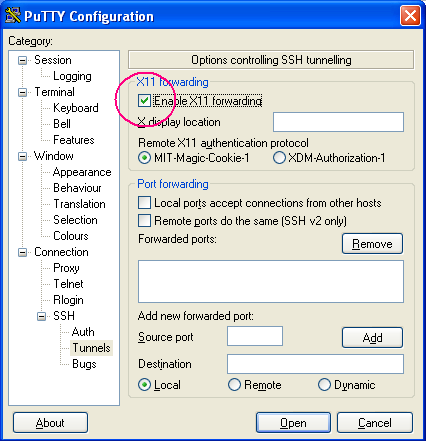Select XDM-Authorization-1 protocol
Image resolution: width=426 pixels, height=441 pixels.
click(279, 158)
